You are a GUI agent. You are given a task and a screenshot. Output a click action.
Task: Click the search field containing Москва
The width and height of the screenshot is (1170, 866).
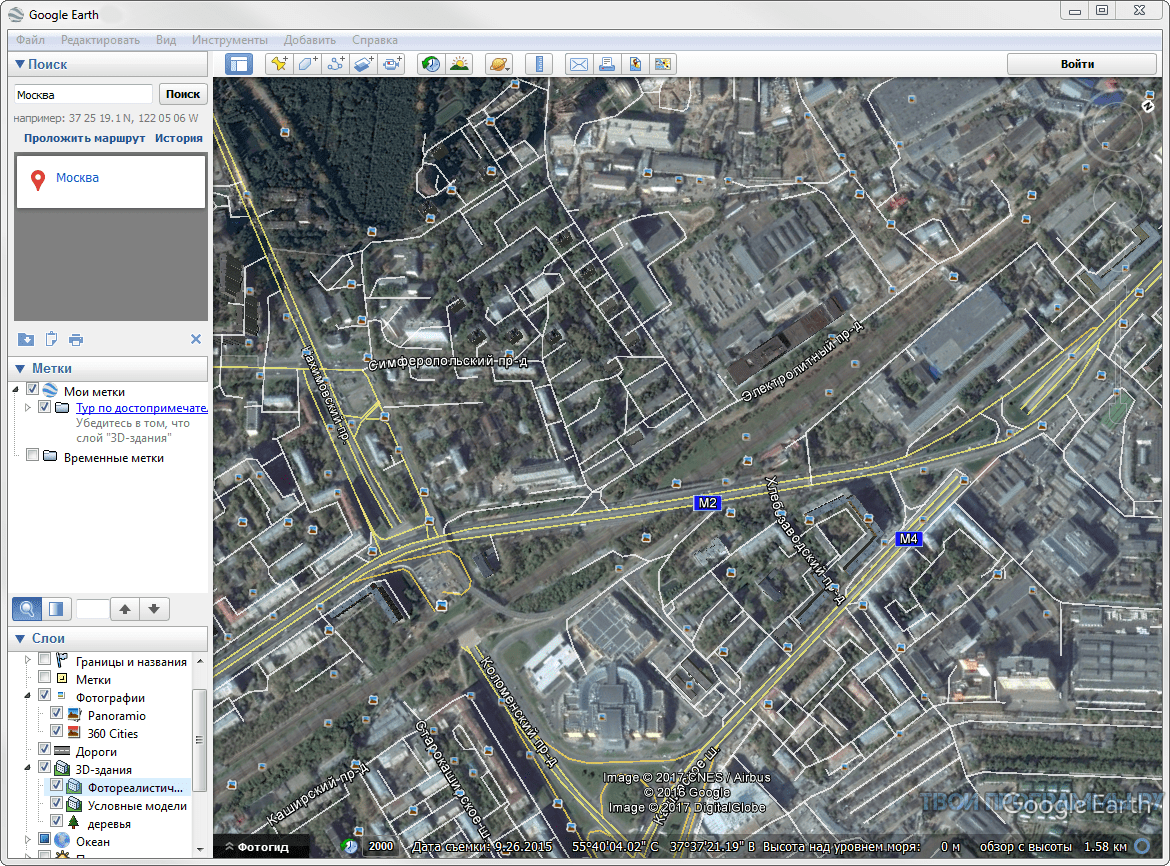point(83,94)
